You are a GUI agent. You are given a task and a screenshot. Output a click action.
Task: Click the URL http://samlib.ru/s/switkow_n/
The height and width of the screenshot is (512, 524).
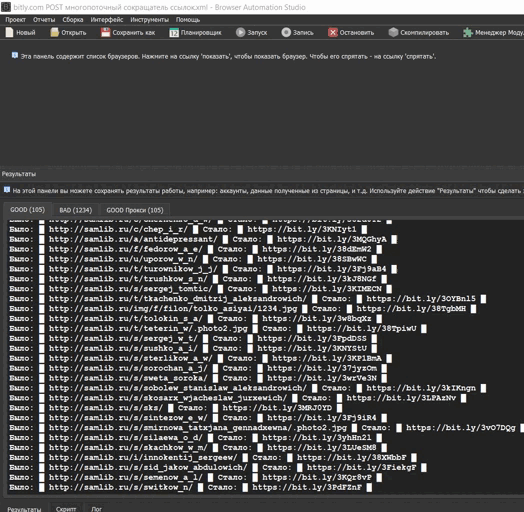pos(121,487)
